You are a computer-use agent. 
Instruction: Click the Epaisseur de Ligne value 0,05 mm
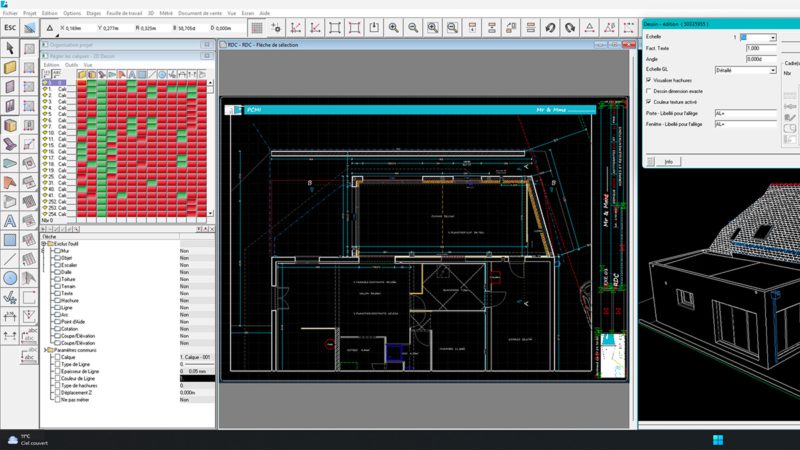click(197, 371)
